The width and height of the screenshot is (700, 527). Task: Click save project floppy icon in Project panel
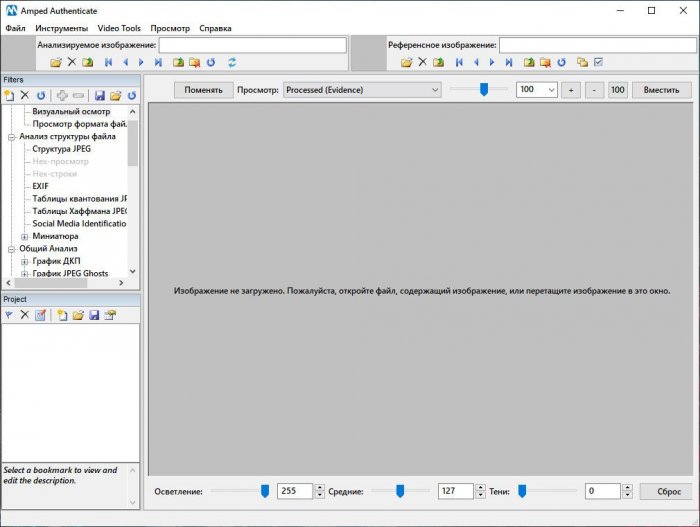click(x=94, y=315)
